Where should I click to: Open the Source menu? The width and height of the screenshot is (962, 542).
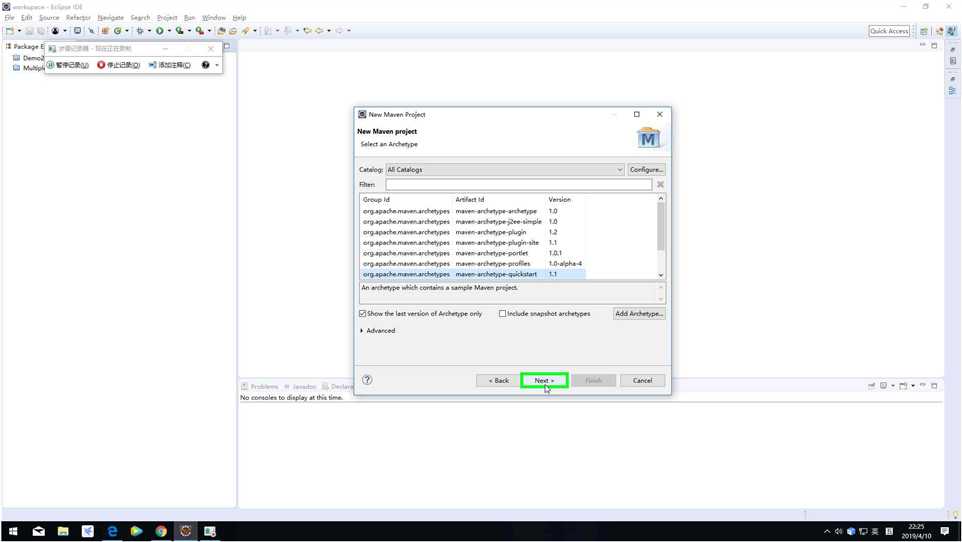coord(49,18)
